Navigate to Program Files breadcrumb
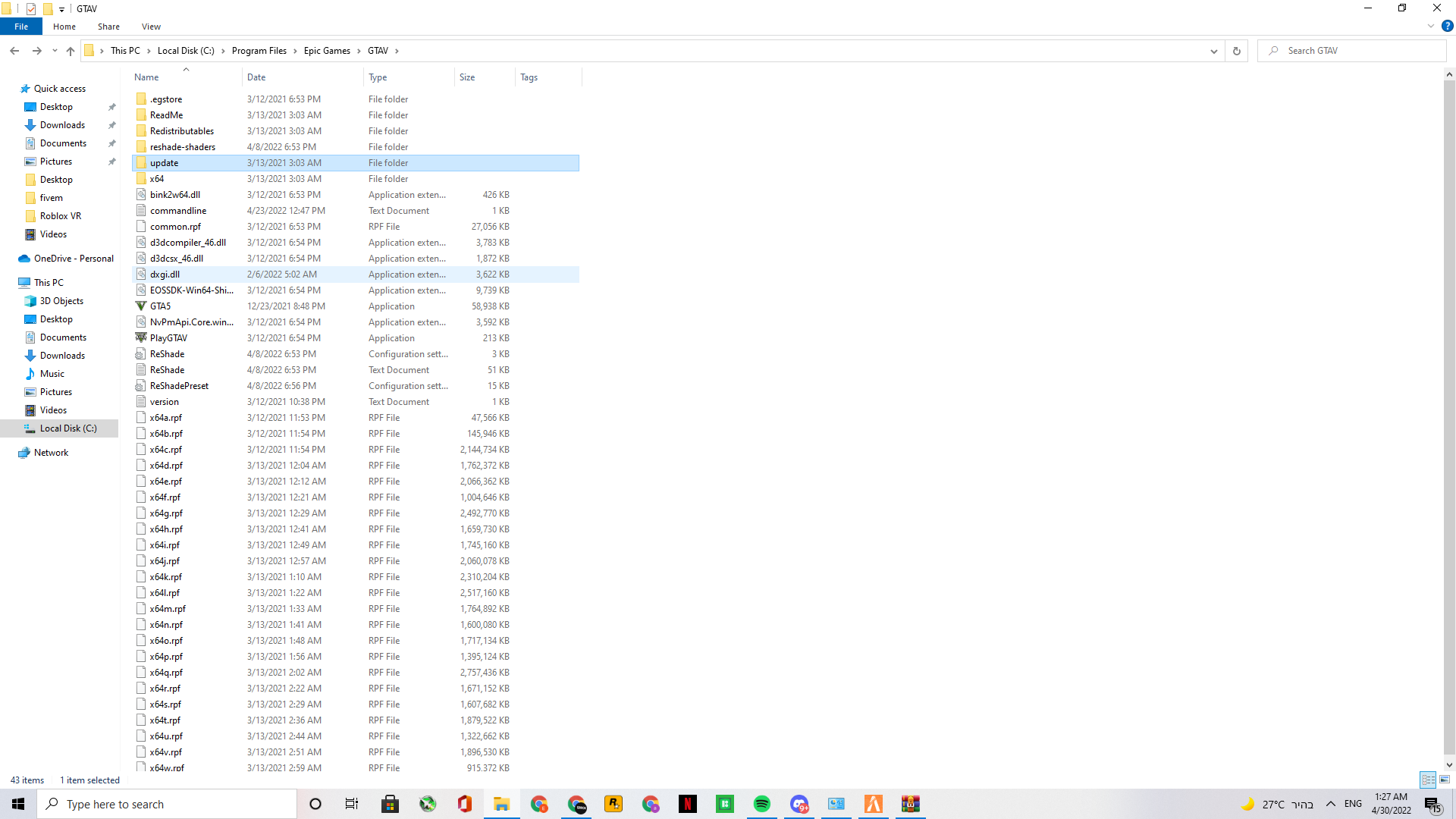The height and width of the screenshot is (819, 1456). tap(259, 51)
